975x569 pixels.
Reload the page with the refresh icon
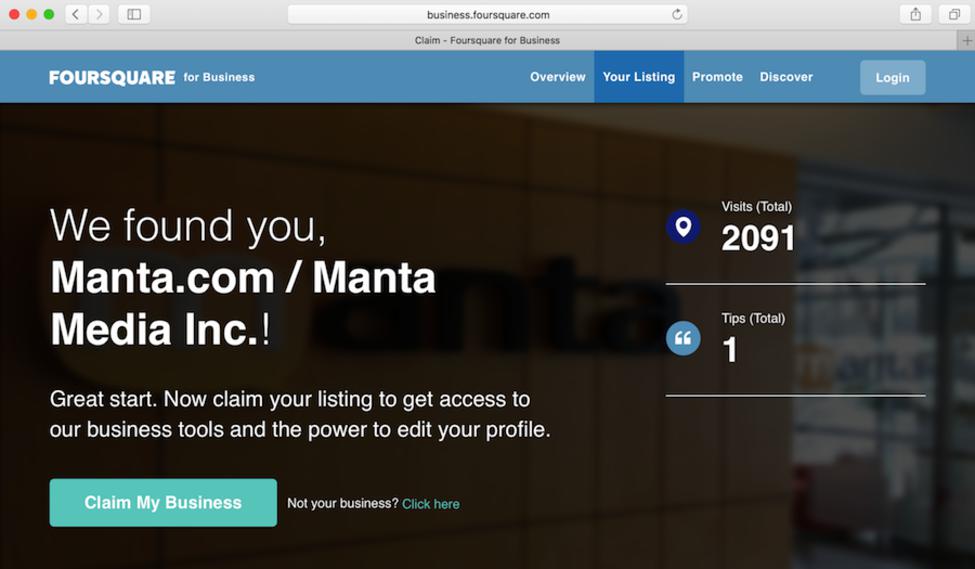coord(677,14)
